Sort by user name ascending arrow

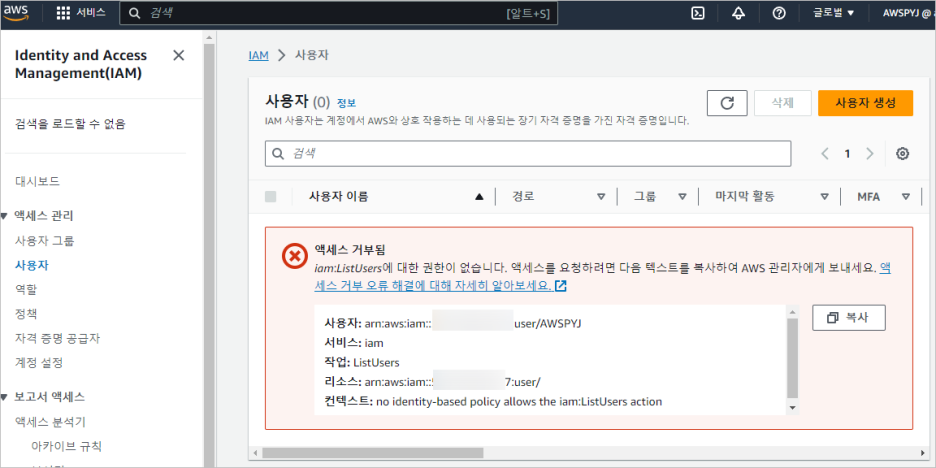coord(479,196)
